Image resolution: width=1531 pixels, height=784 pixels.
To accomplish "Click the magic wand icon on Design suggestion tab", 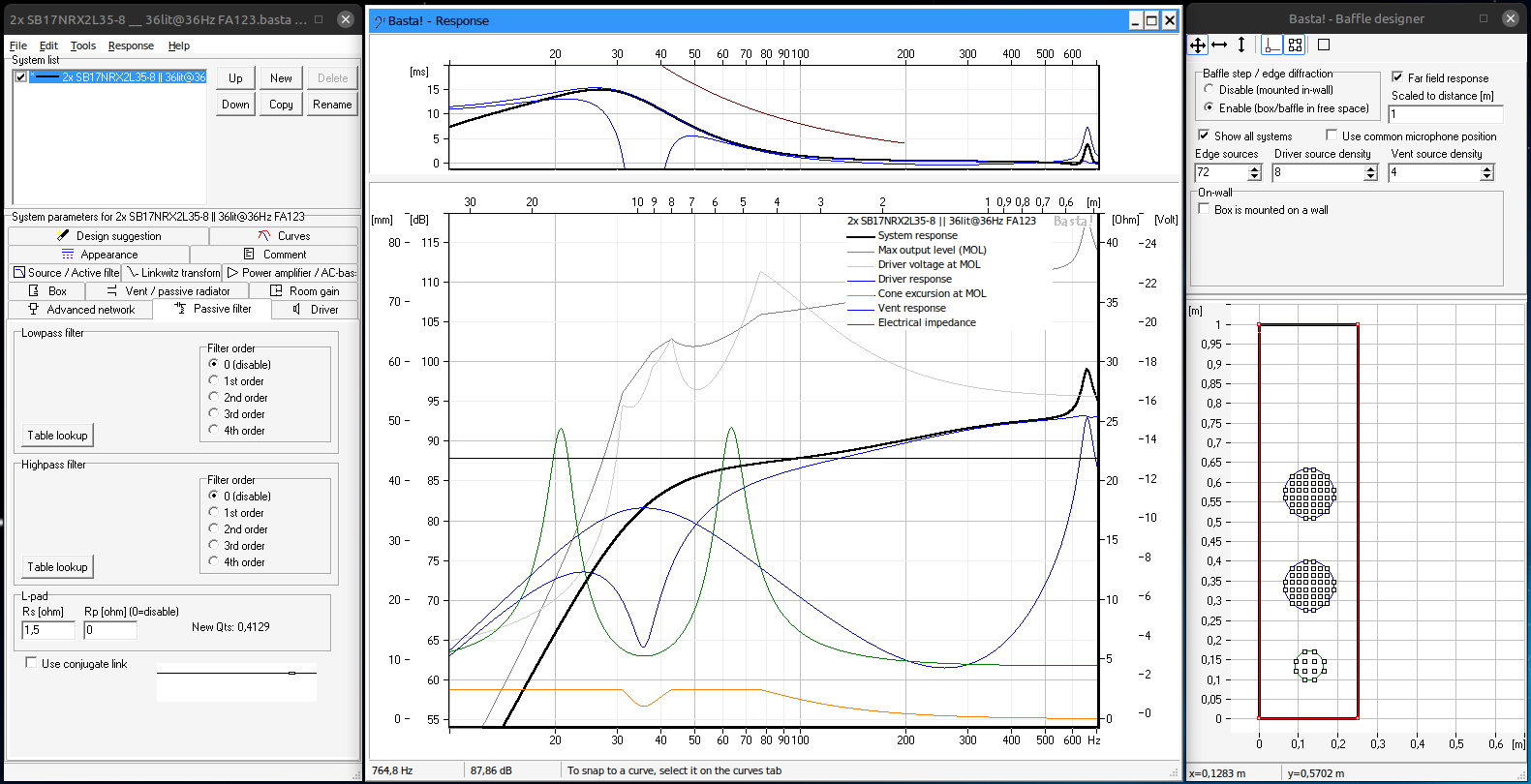I will coord(64,235).
